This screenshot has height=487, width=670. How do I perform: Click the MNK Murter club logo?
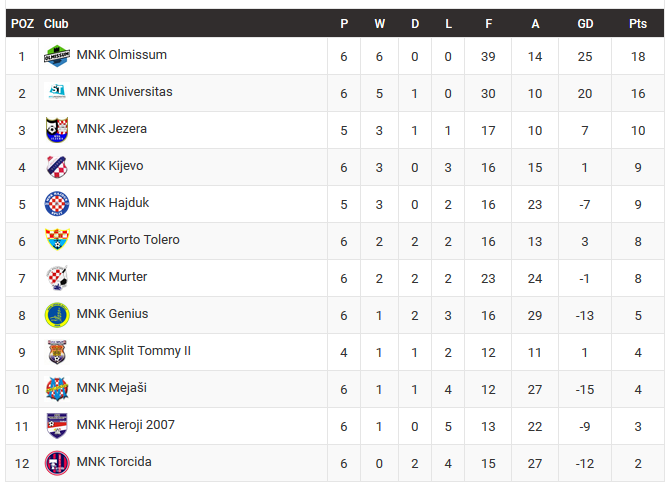(57, 278)
